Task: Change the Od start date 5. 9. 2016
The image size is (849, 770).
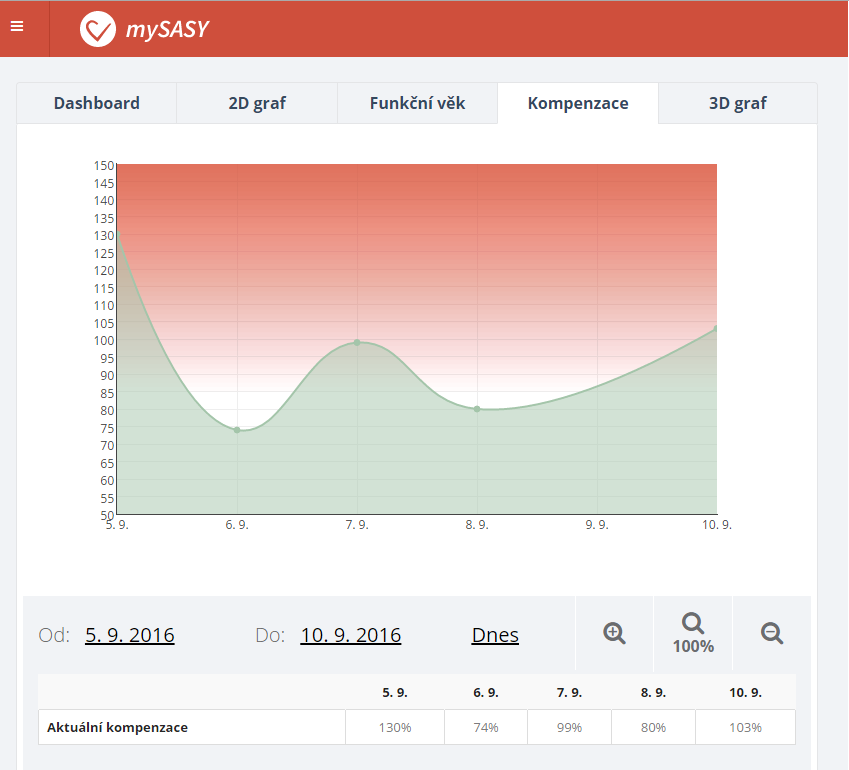Action: (130, 635)
